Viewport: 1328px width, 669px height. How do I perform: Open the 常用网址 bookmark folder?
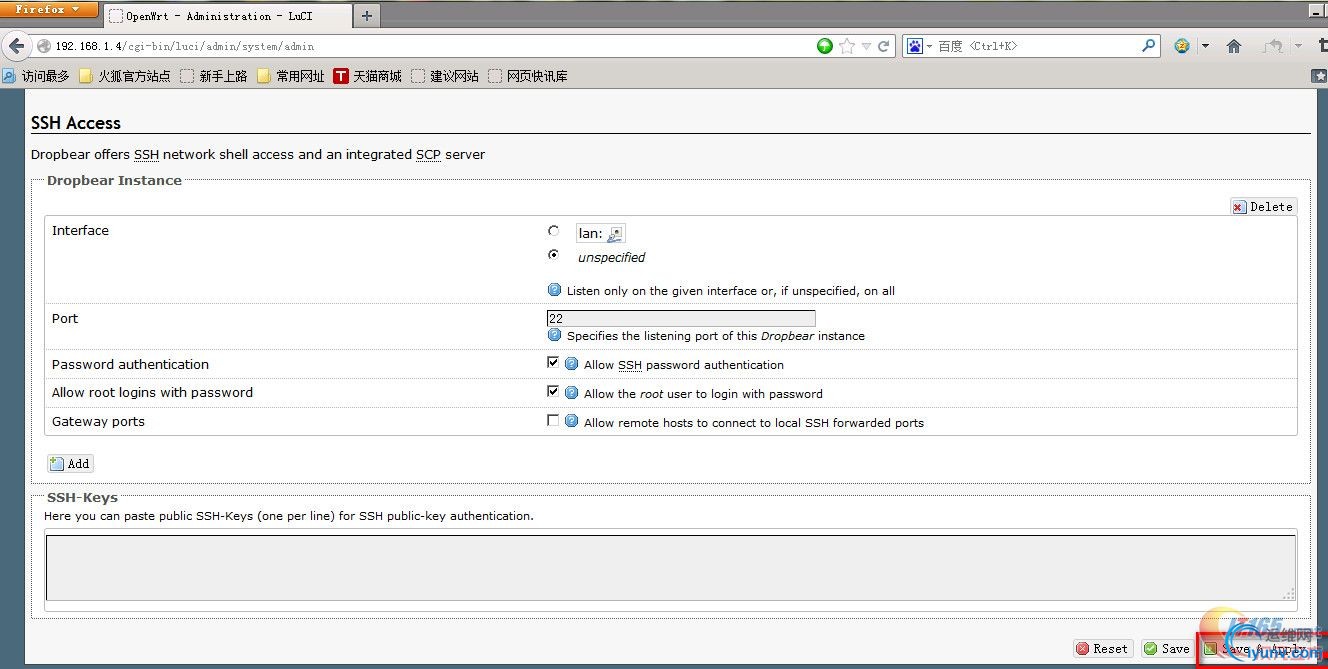click(291, 76)
